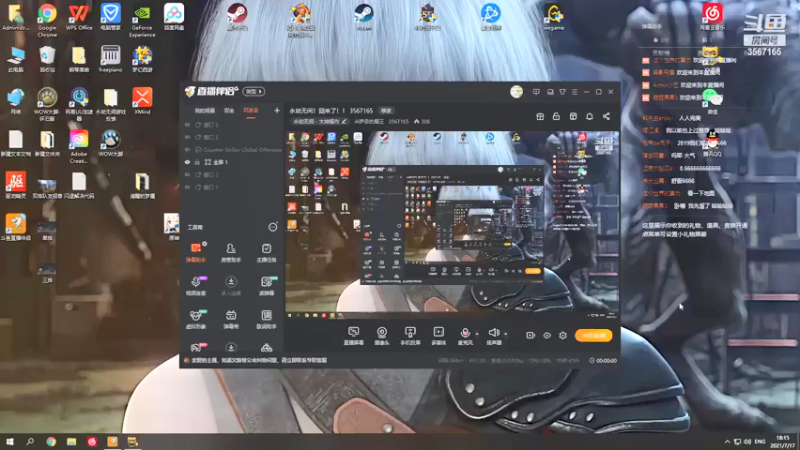Open the hamburger menu in the title bar

coord(574,92)
